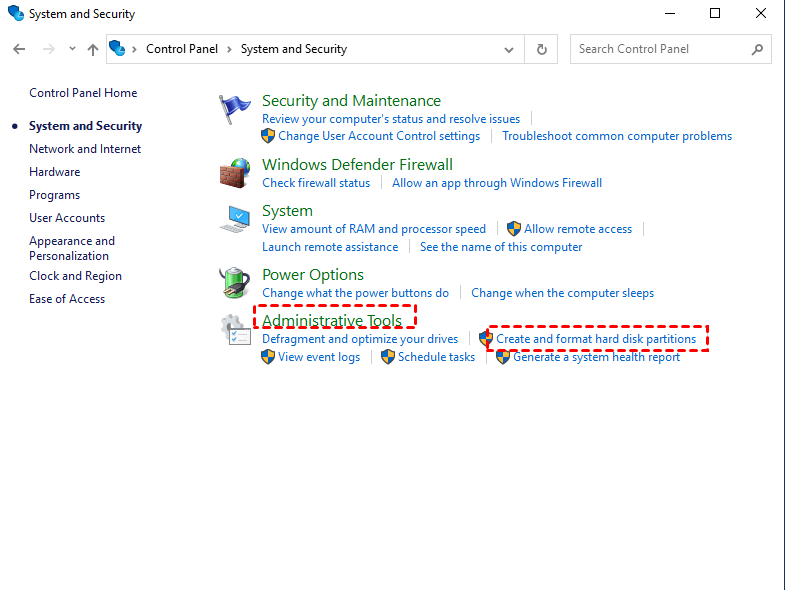The height and width of the screenshot is (590, 785).
Task: Minimize the System and Security window
Action: point(670,14)
